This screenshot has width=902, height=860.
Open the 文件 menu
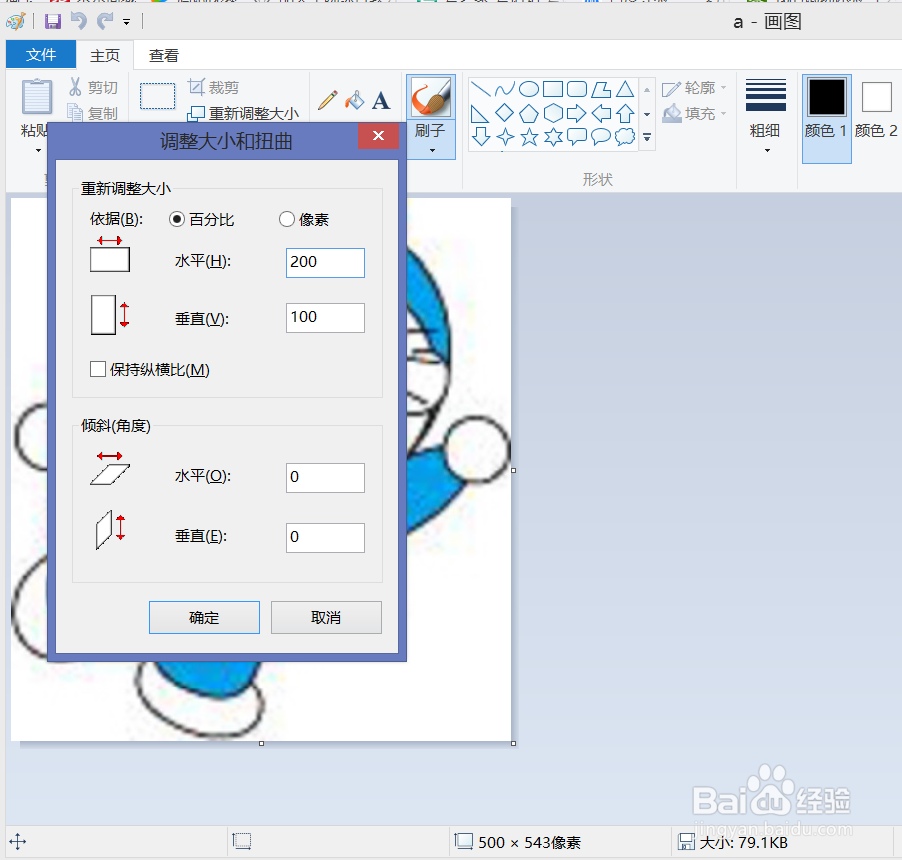(x=41, y=55)
